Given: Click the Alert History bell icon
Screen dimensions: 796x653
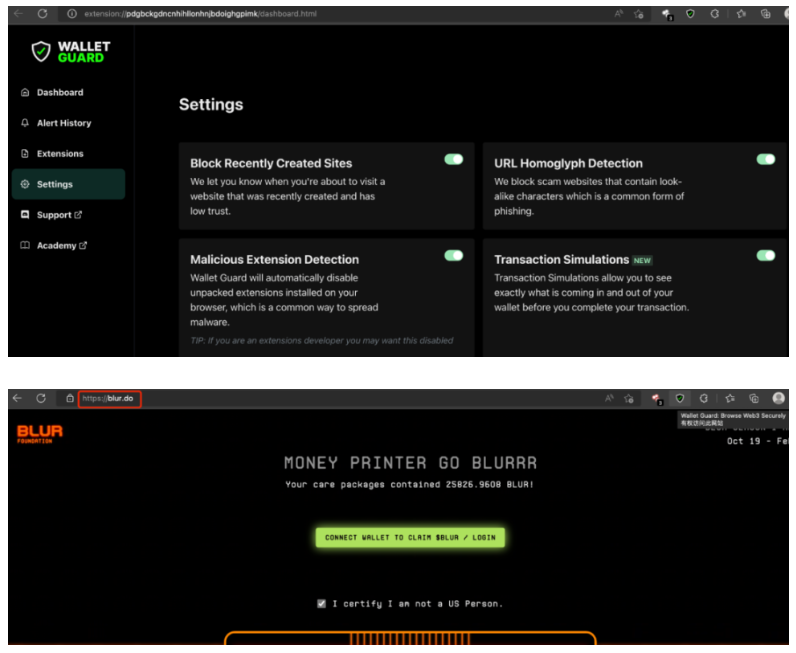Looking at the screenshot, I should pyautogui.click(x=24, y=123).
